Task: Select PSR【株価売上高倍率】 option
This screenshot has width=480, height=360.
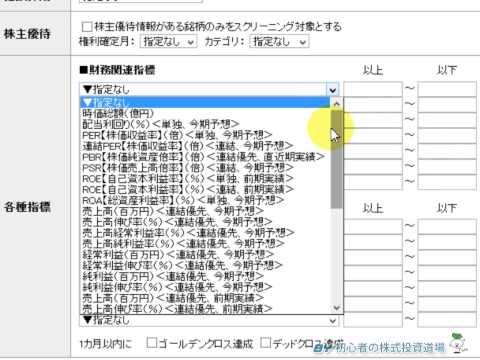Action: click(205, 168)
